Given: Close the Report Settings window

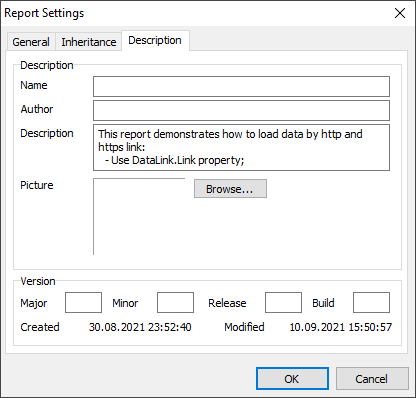Looking at the screenshot, I should point(400,13).
